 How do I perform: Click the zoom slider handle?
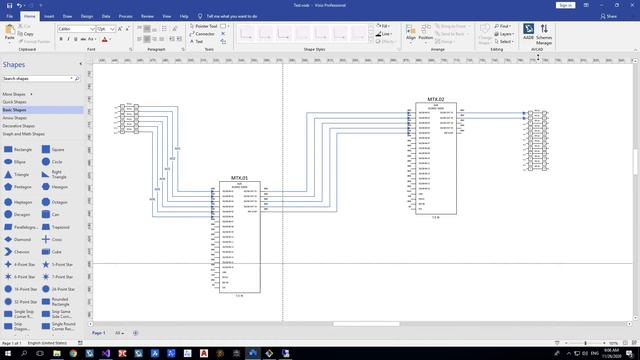tap(585, 343)
